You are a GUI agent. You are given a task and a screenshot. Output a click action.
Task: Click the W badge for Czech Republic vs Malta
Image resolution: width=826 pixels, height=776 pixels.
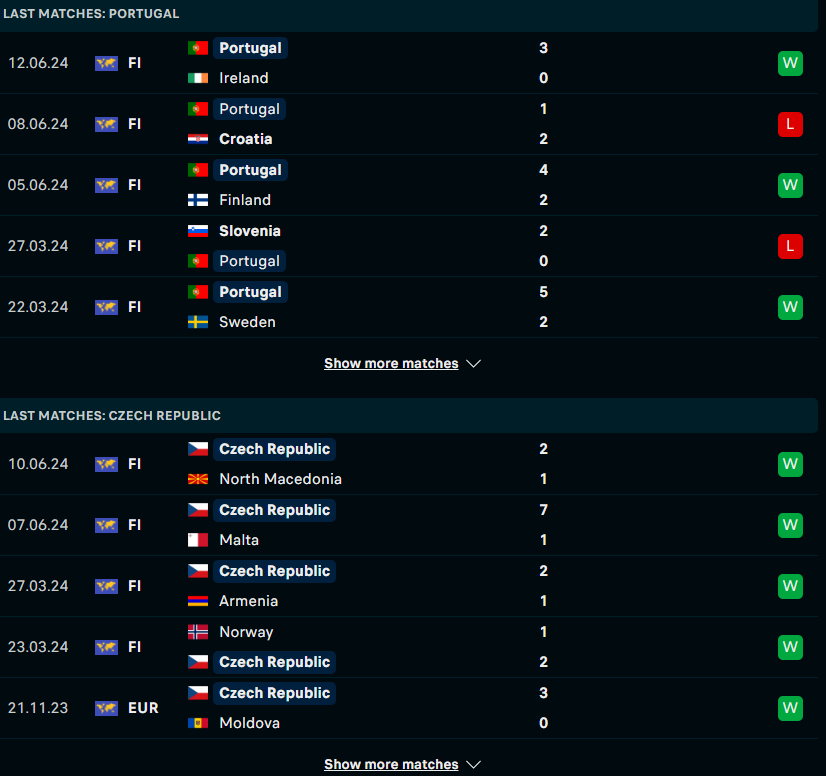(790, 525)
